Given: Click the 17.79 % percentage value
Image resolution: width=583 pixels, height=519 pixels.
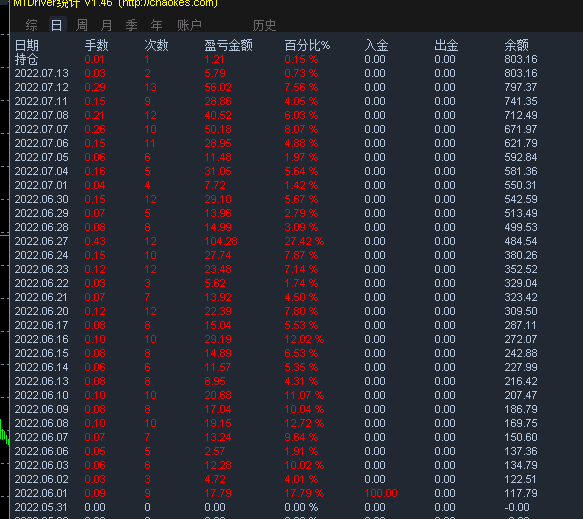Looking at the screenshot, I should 304,493.
